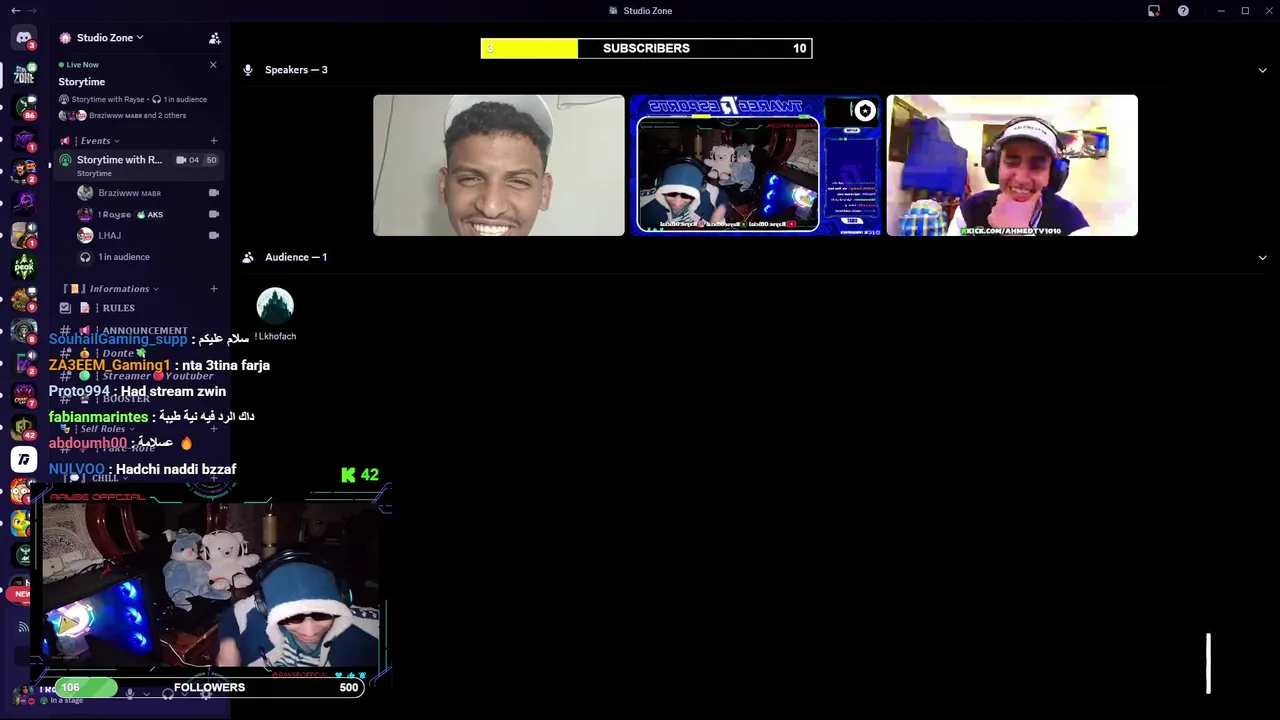Add a channel to Events category
This screenshot has width=1280, height=720.
pos(213,141)
